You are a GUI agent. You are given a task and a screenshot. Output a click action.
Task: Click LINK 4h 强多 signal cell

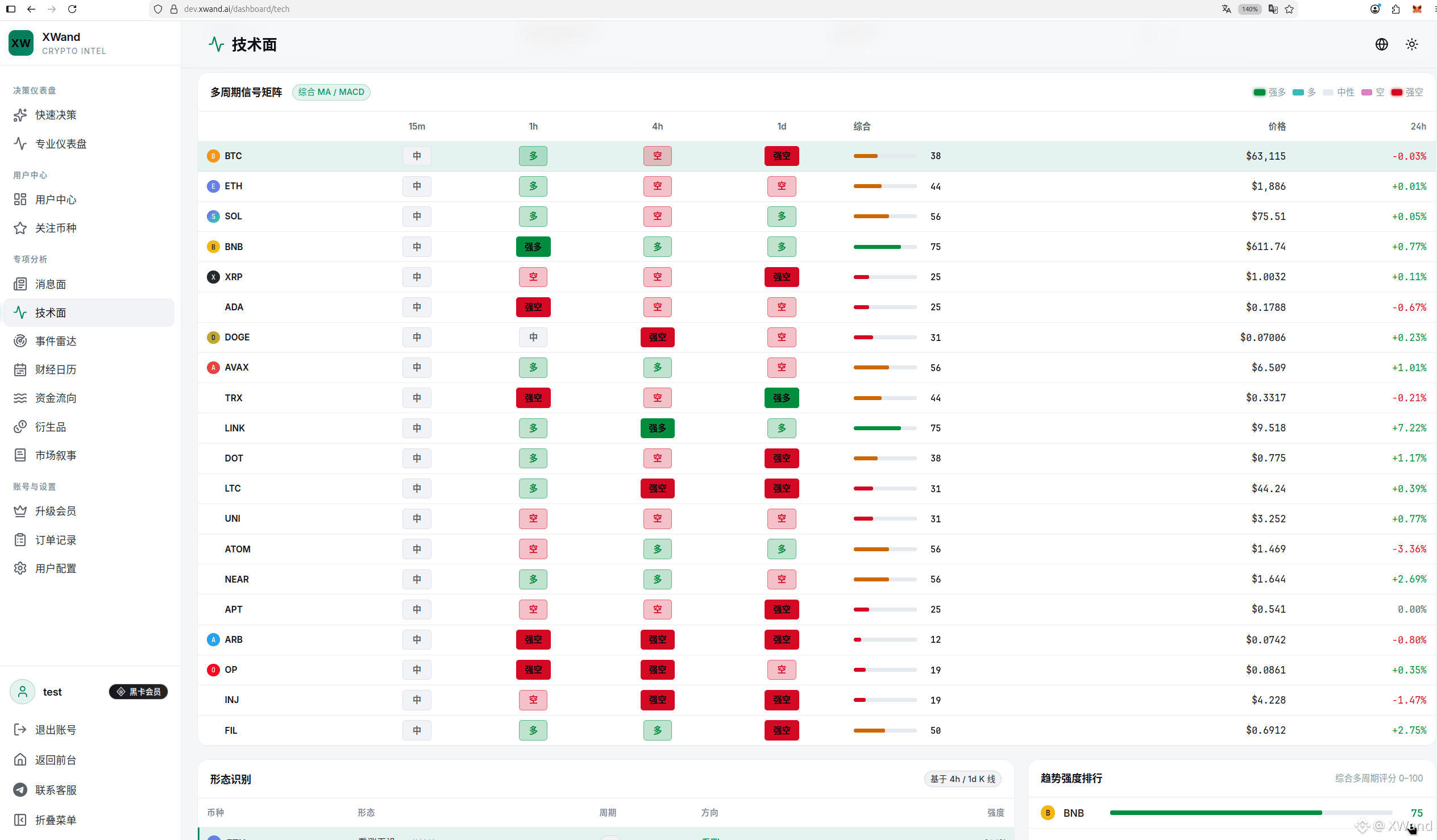658,429
